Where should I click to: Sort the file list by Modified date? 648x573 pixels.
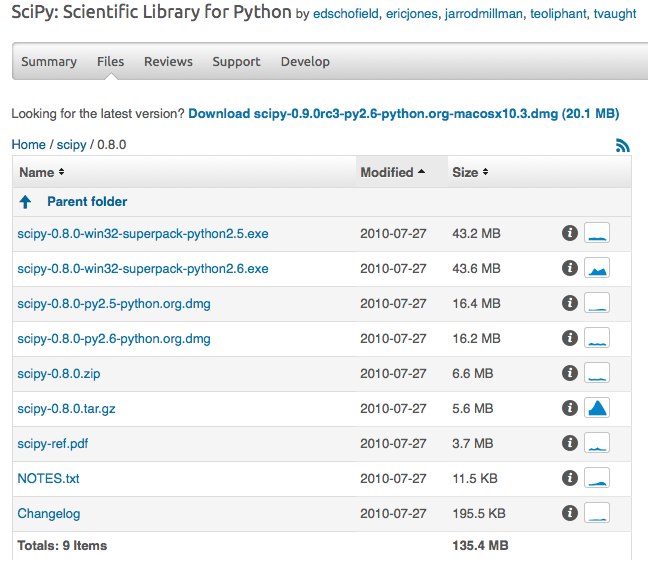coord(393,172)
